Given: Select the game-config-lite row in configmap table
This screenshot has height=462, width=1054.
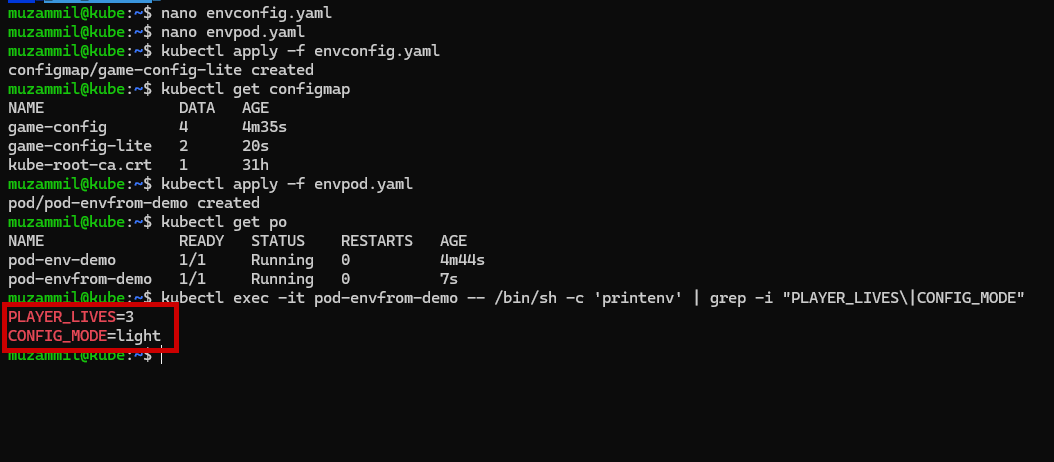Looking at the screenshot, I should 134,146.
